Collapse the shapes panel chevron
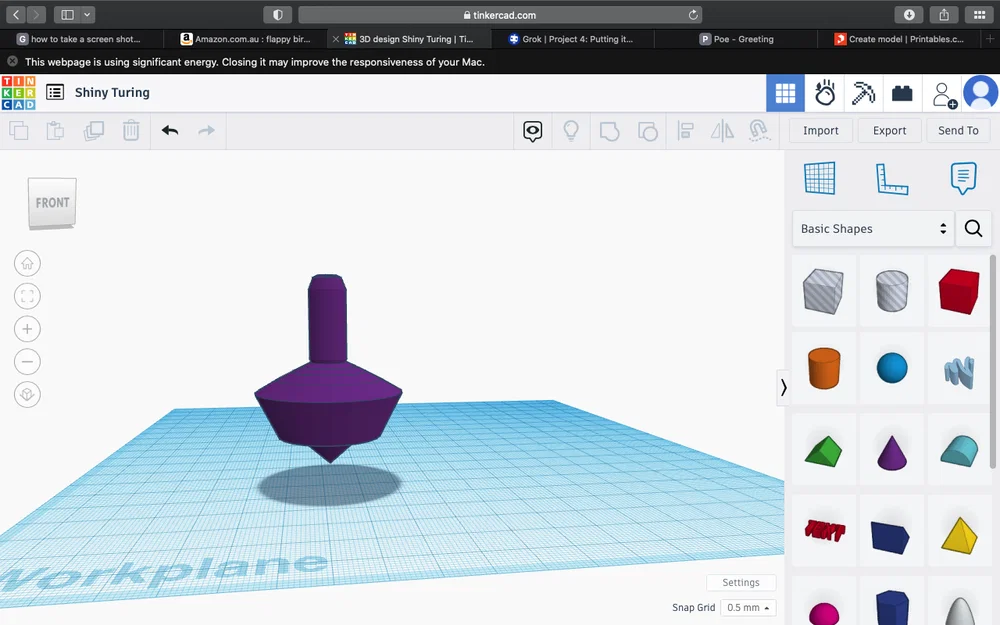This screenshot has width=1000, height=625. pyautogui.click(x=783, y=387)
